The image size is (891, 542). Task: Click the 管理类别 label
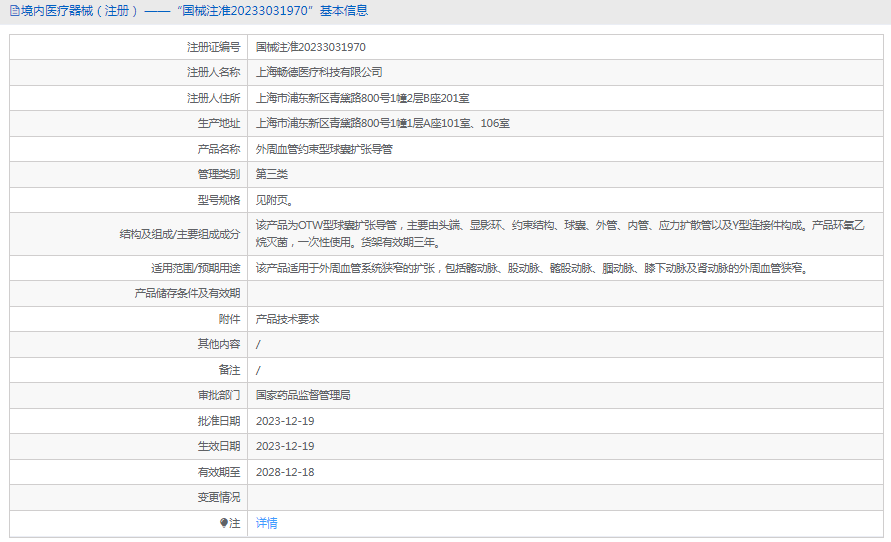[x=219, y=174]
